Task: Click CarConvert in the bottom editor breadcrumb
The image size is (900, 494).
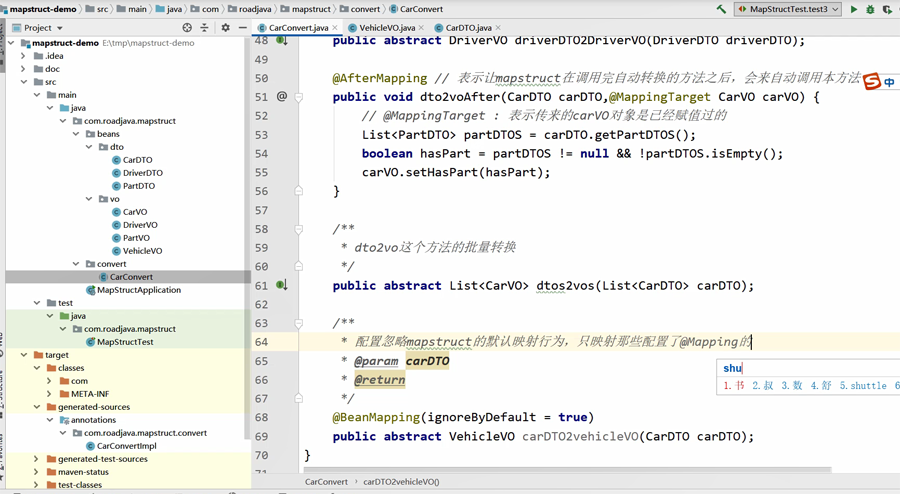Action: point(326,482)
